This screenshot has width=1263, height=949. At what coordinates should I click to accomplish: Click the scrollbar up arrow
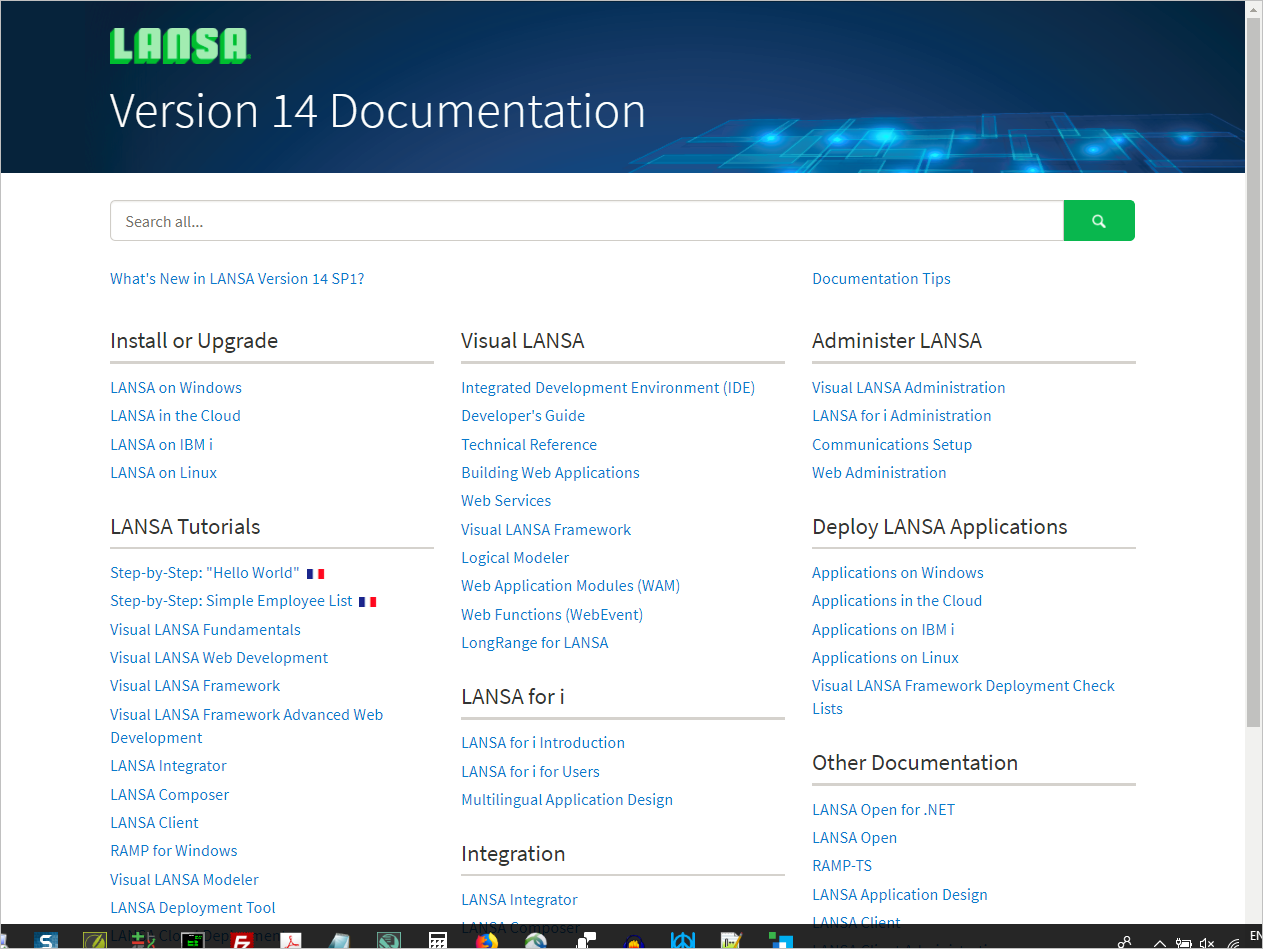(x=1254, y=9)
